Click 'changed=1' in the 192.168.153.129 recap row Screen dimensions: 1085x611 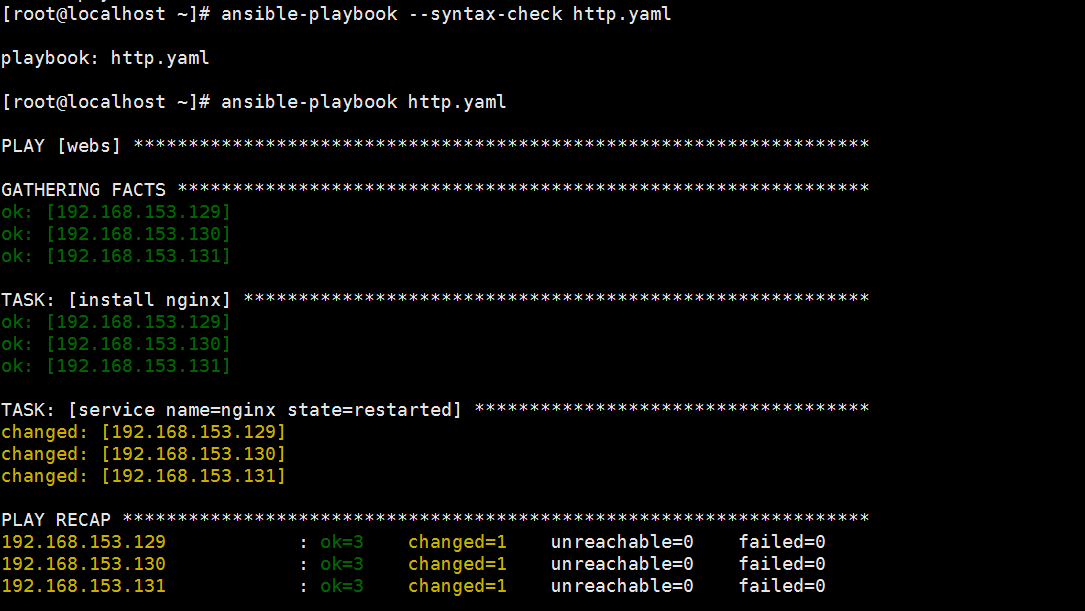point(457,542)
